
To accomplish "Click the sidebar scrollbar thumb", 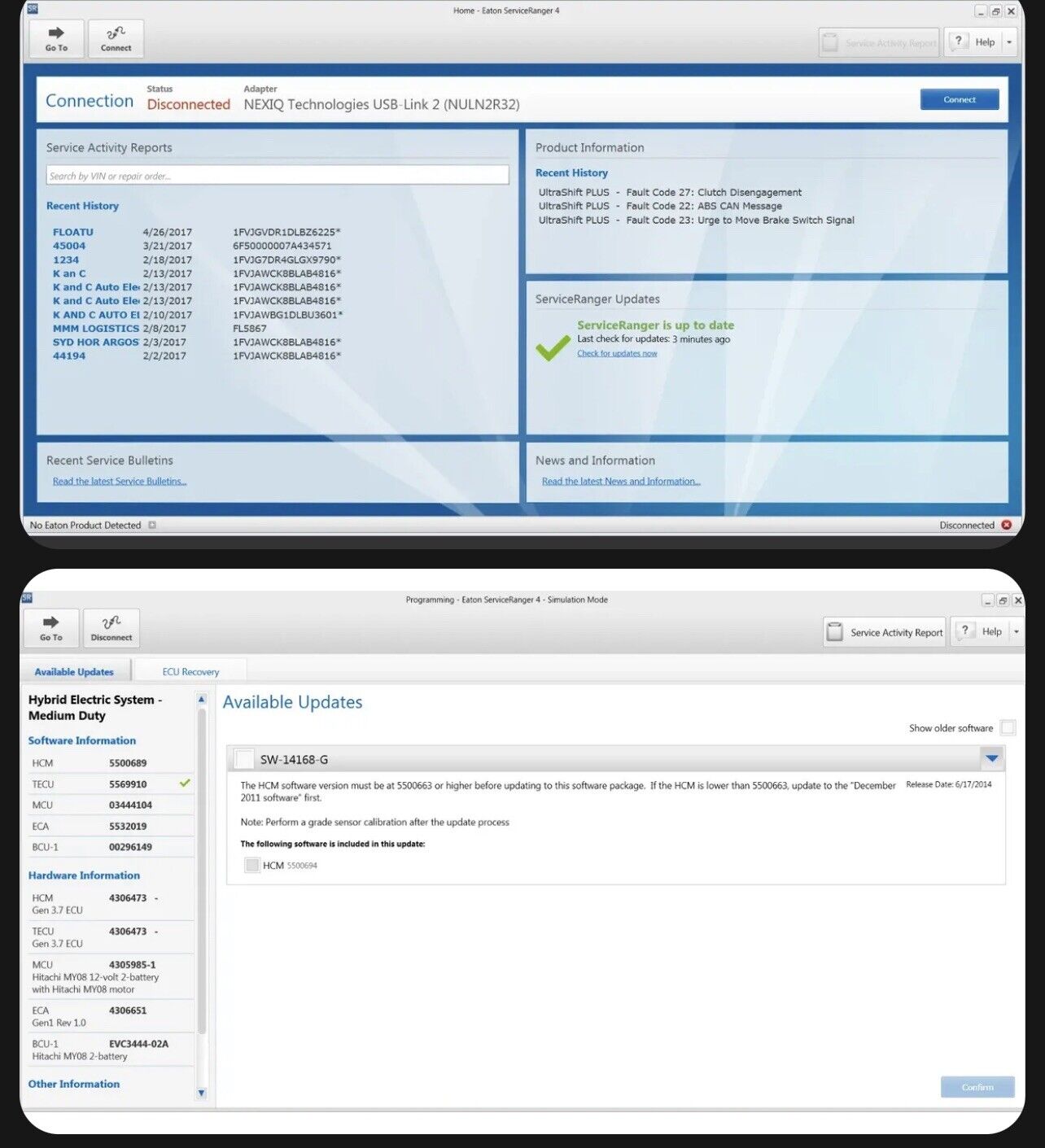I will (202, 871).
